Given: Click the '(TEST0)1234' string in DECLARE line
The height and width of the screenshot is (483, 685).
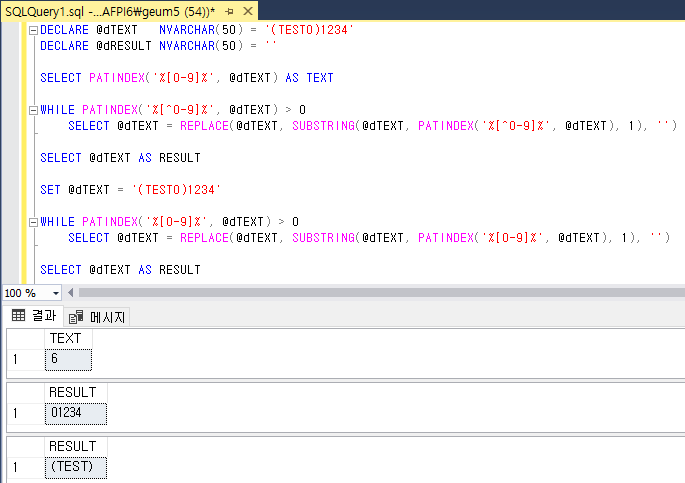Looking at the screenshot, I should pyautogui.click(x=309, y=30).
